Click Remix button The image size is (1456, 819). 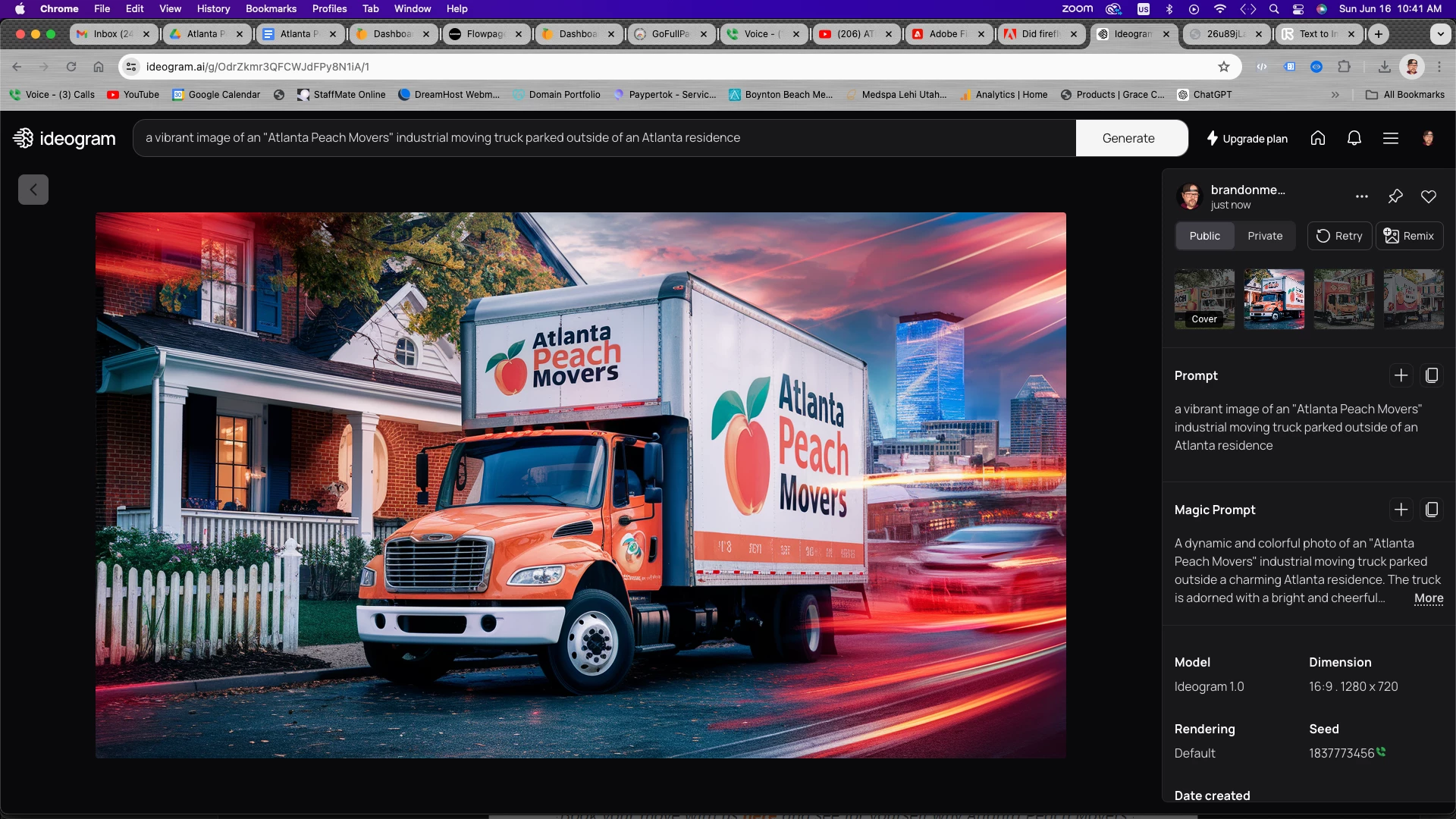1409,236
